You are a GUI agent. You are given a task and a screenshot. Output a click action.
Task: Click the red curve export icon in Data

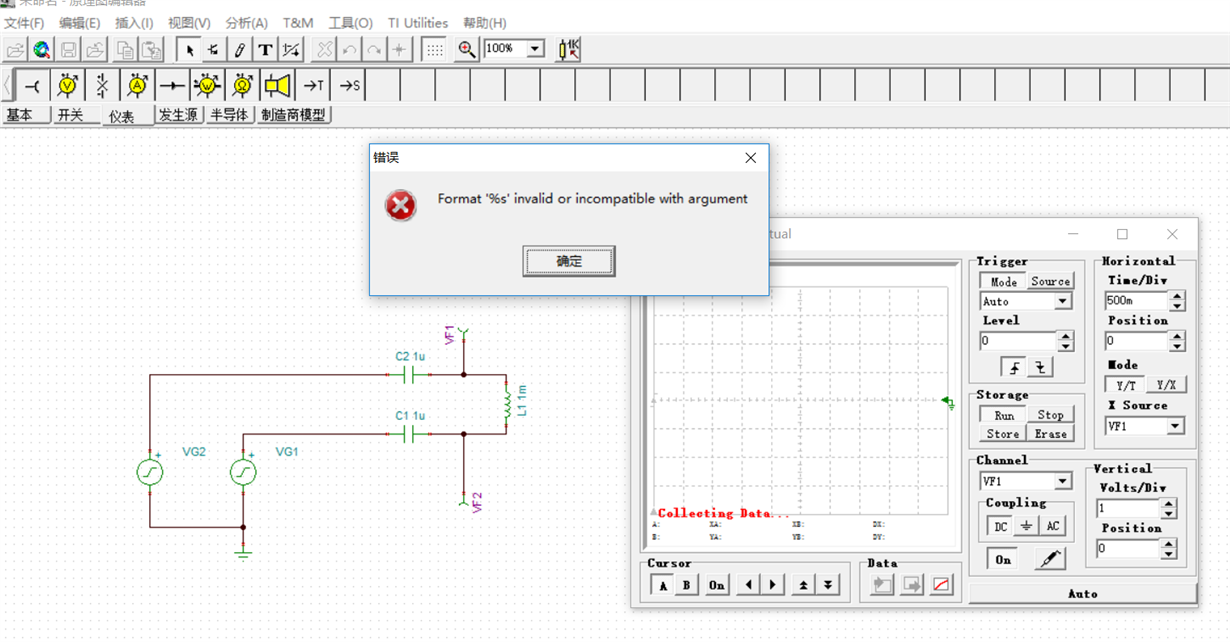tap(941, 585)
